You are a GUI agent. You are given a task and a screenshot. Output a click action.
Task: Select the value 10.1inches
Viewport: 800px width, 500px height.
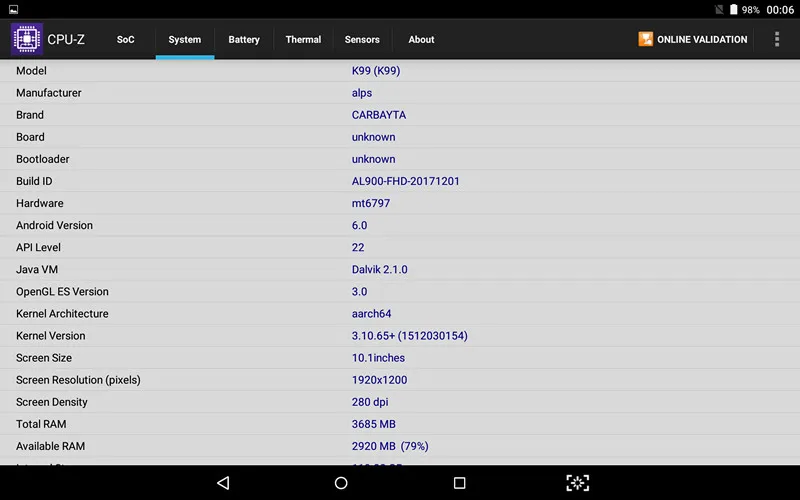pyautogui.click(x=378, y=358)
